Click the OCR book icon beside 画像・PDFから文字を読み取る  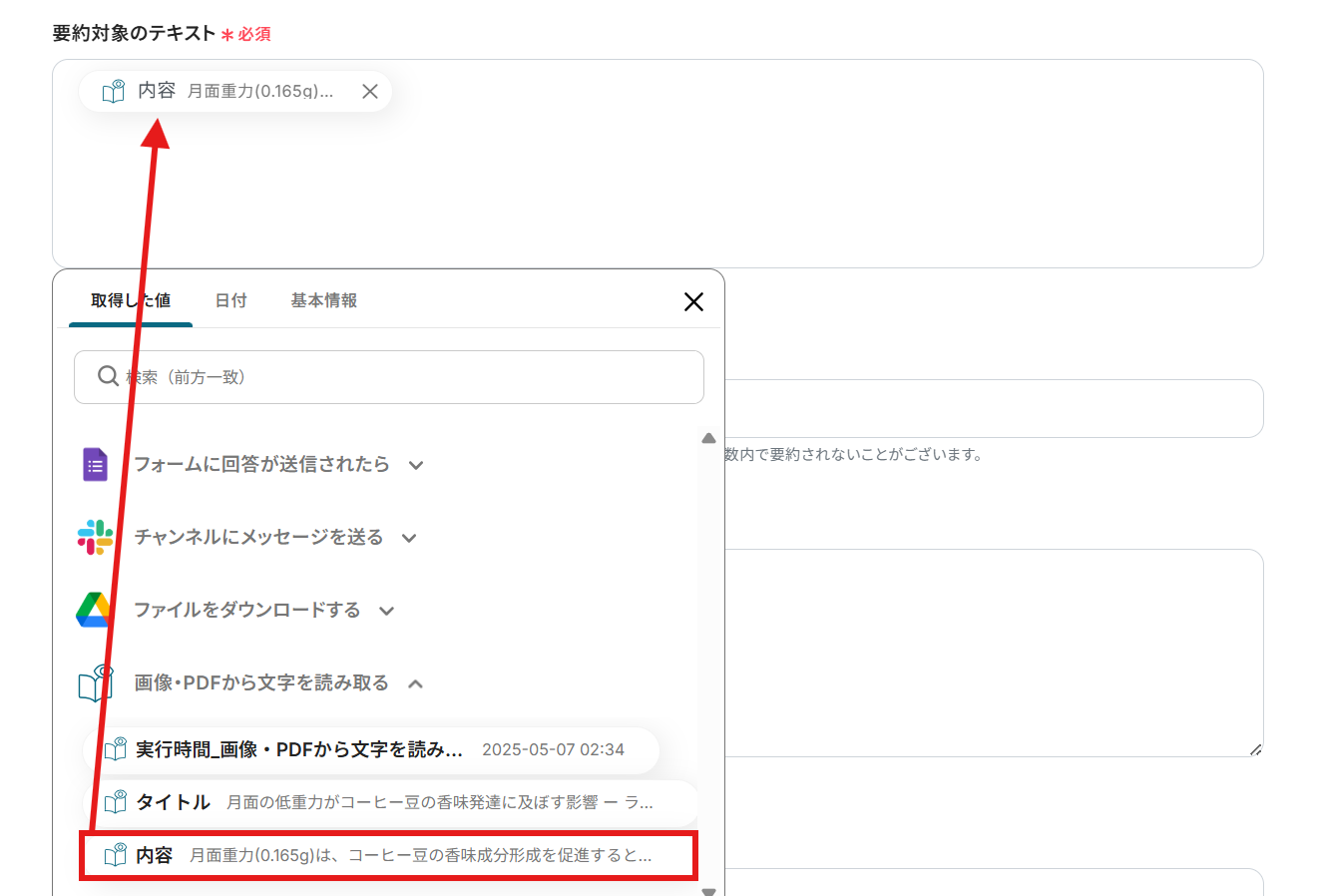[96, 683]
